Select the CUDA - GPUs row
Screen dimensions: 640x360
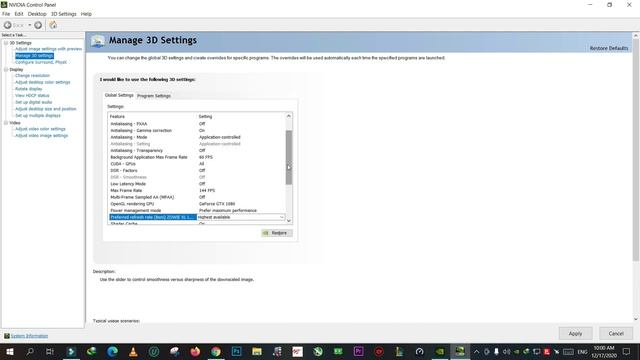(x=197, y=164)
